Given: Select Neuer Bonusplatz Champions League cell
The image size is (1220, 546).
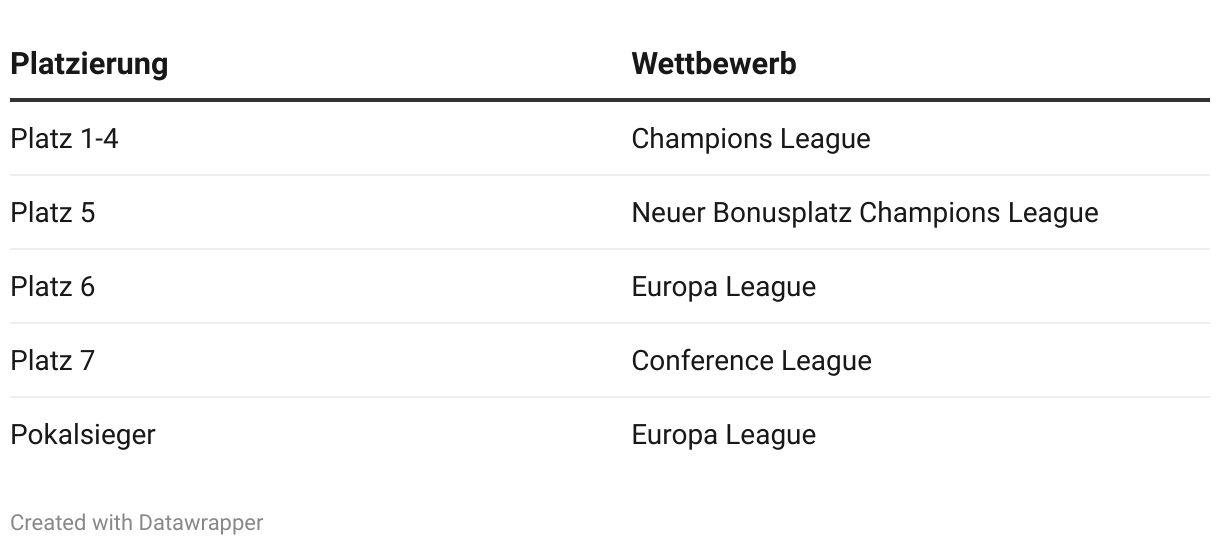Looking at the screenshot, I should (864, 213).
